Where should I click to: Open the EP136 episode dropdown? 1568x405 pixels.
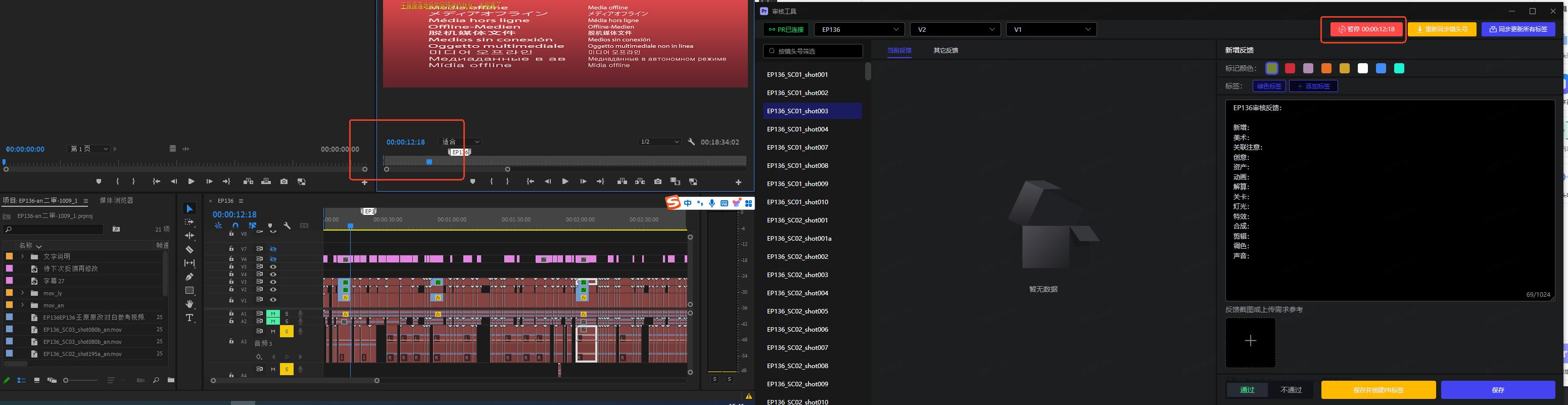click(858, 29)
